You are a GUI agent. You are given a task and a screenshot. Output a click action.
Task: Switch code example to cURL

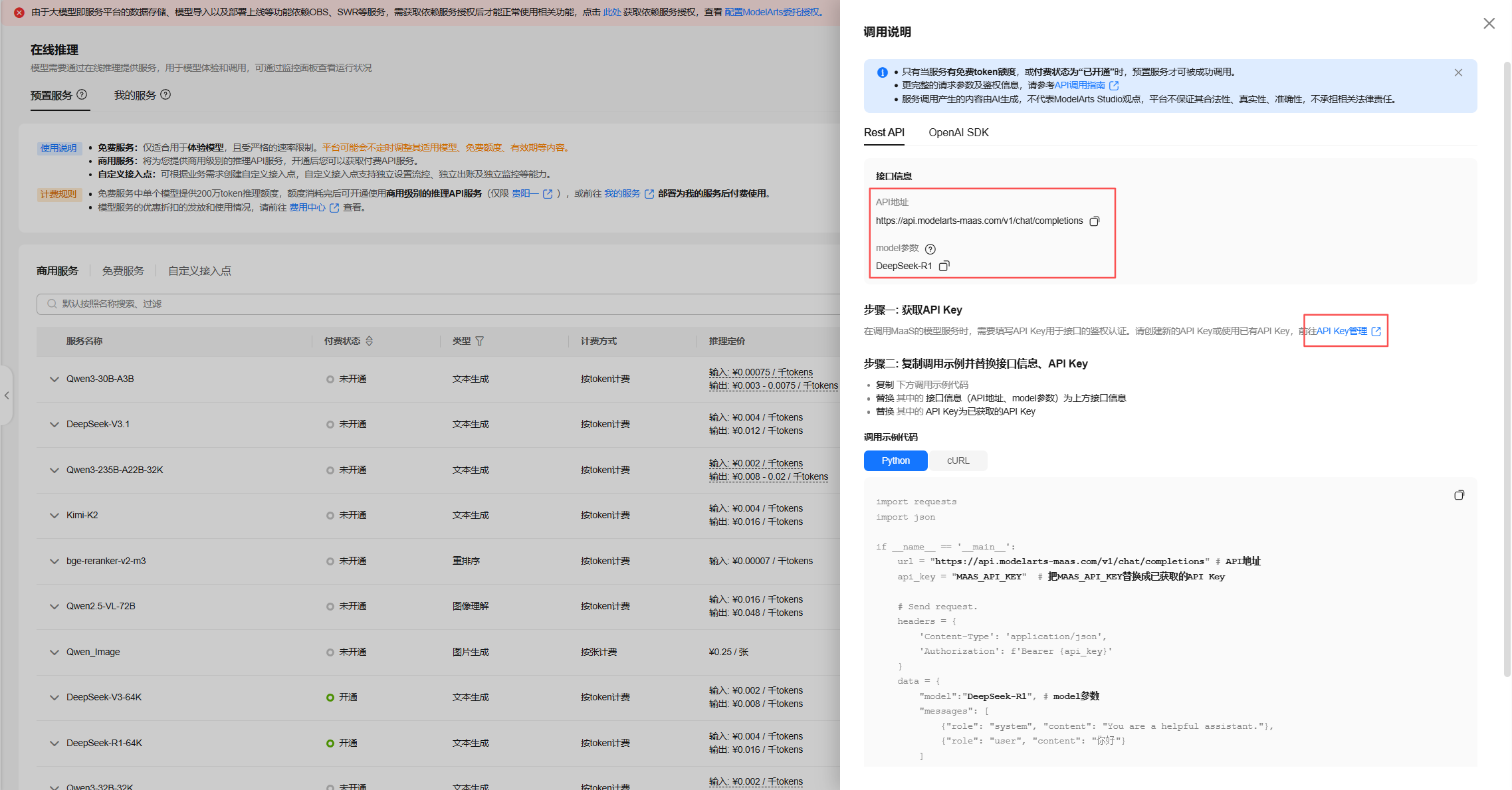(x=958, y=460)
